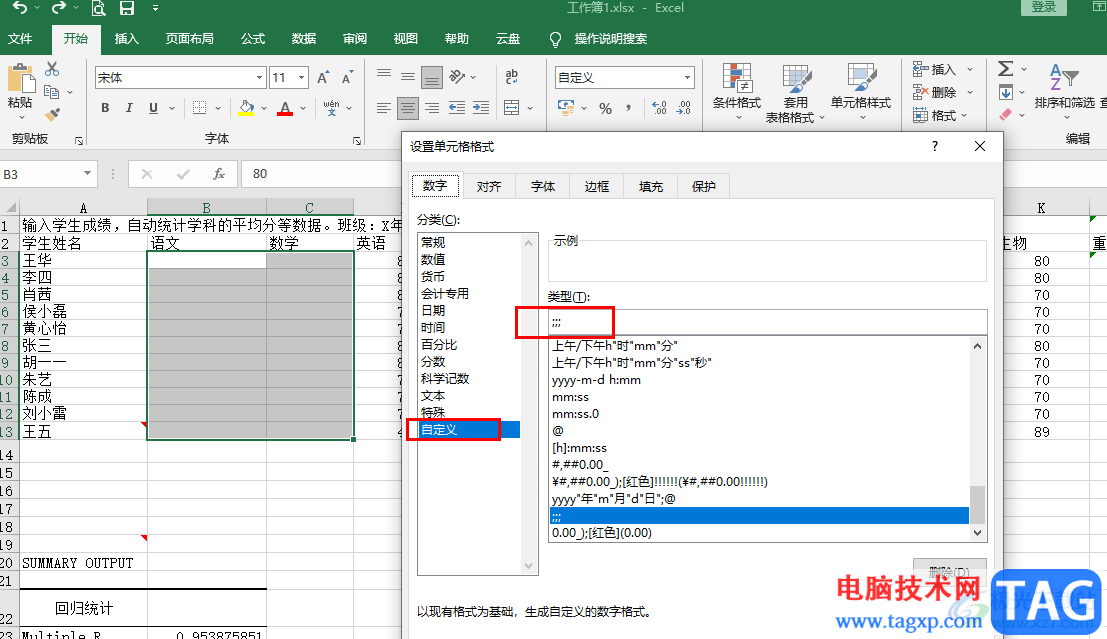Increase font size with the large A icon
This screenshot has width=1107, height=639.
323,78
